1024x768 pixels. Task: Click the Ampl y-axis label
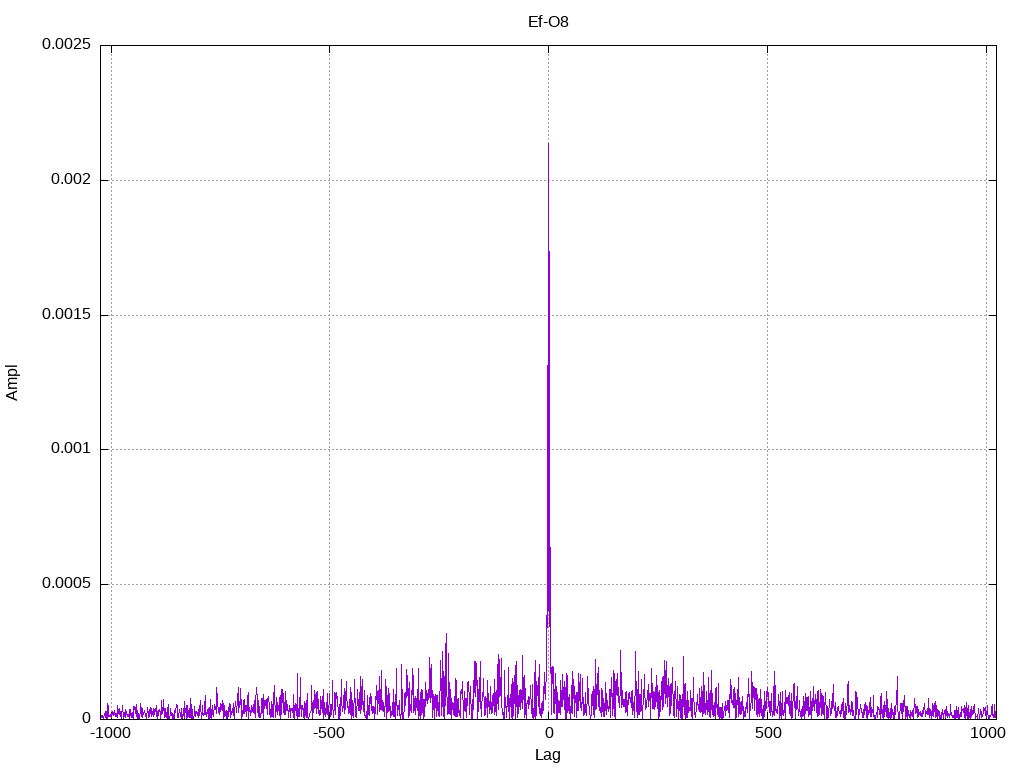12,383
